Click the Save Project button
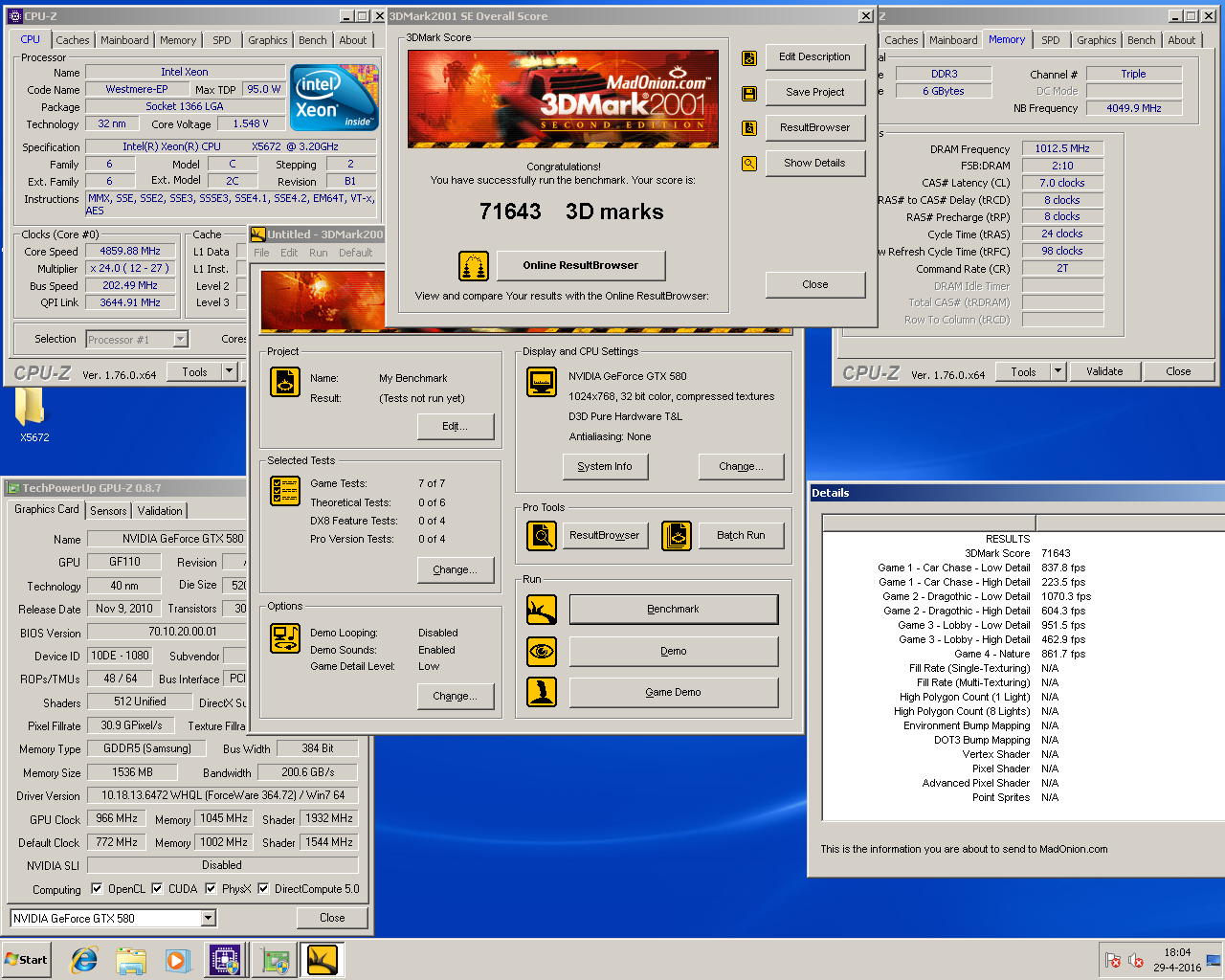The width and height of the screenshot is (1225, 980). 814,93
